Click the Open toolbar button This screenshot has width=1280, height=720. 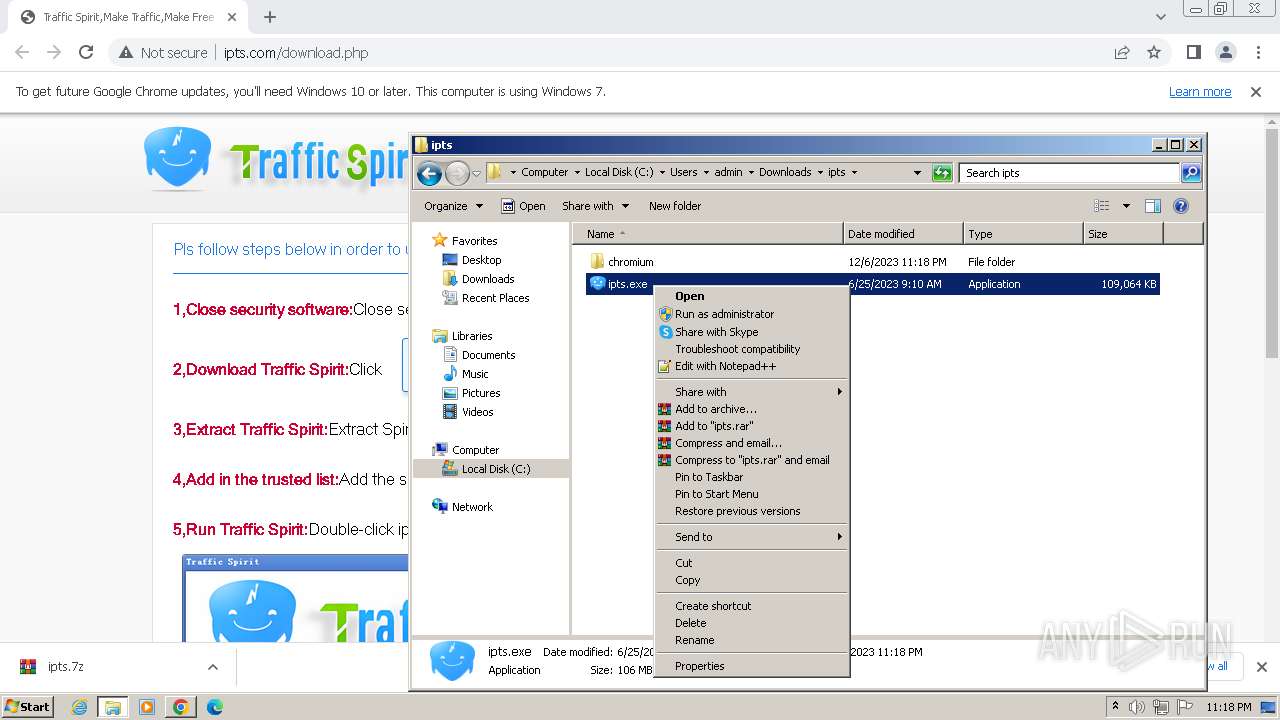point(523,206)
